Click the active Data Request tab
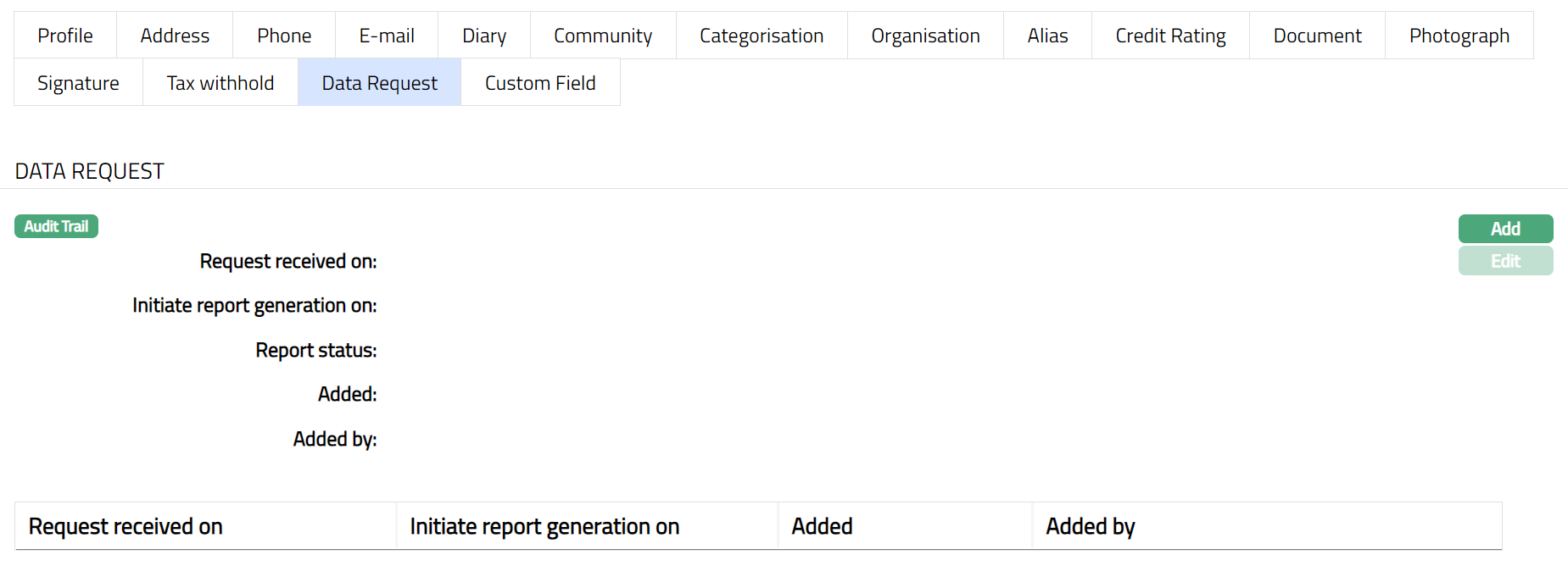The image size is (1568, 566). [379, 83]
